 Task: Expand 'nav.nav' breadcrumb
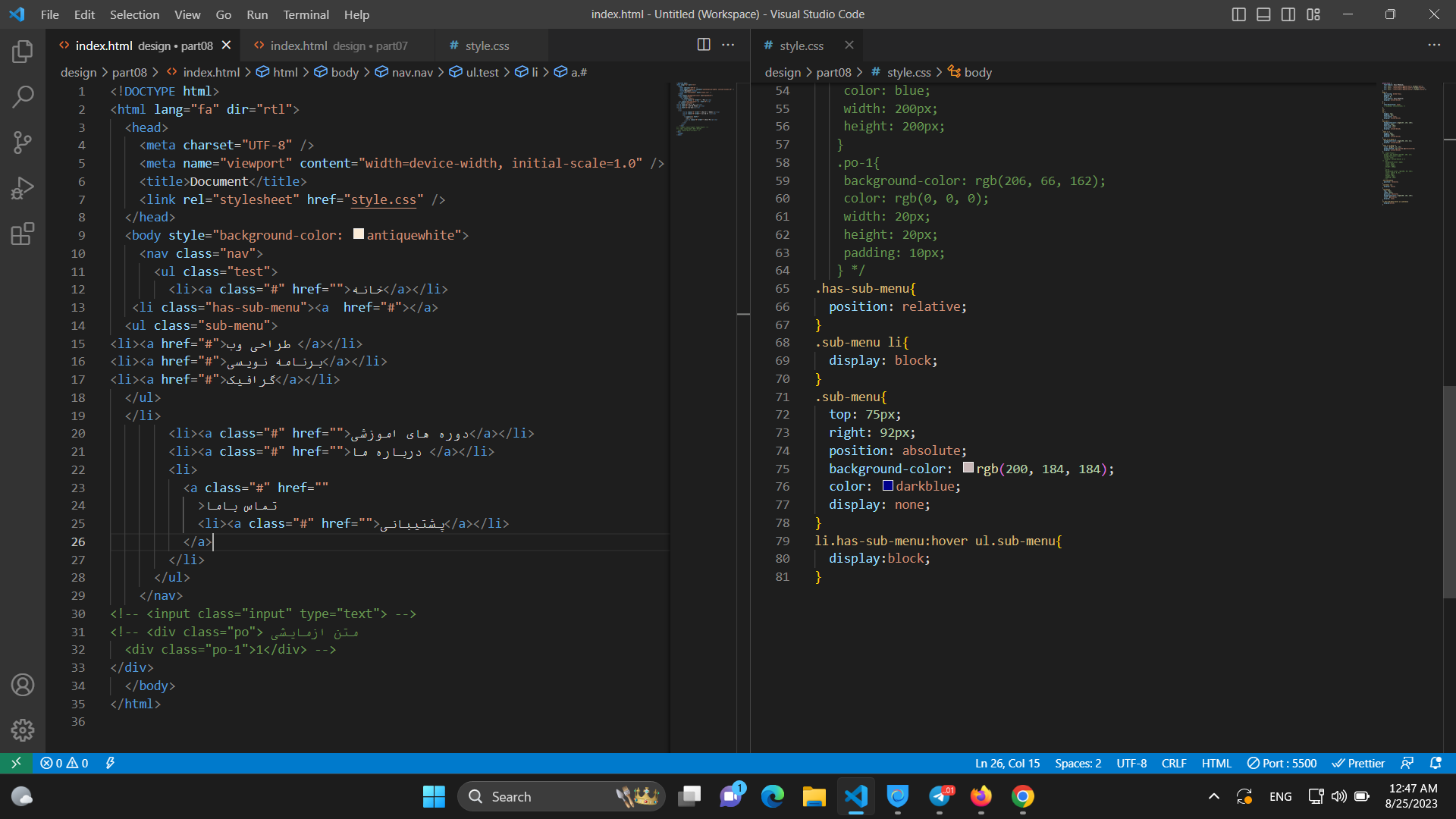pos(404,72)
